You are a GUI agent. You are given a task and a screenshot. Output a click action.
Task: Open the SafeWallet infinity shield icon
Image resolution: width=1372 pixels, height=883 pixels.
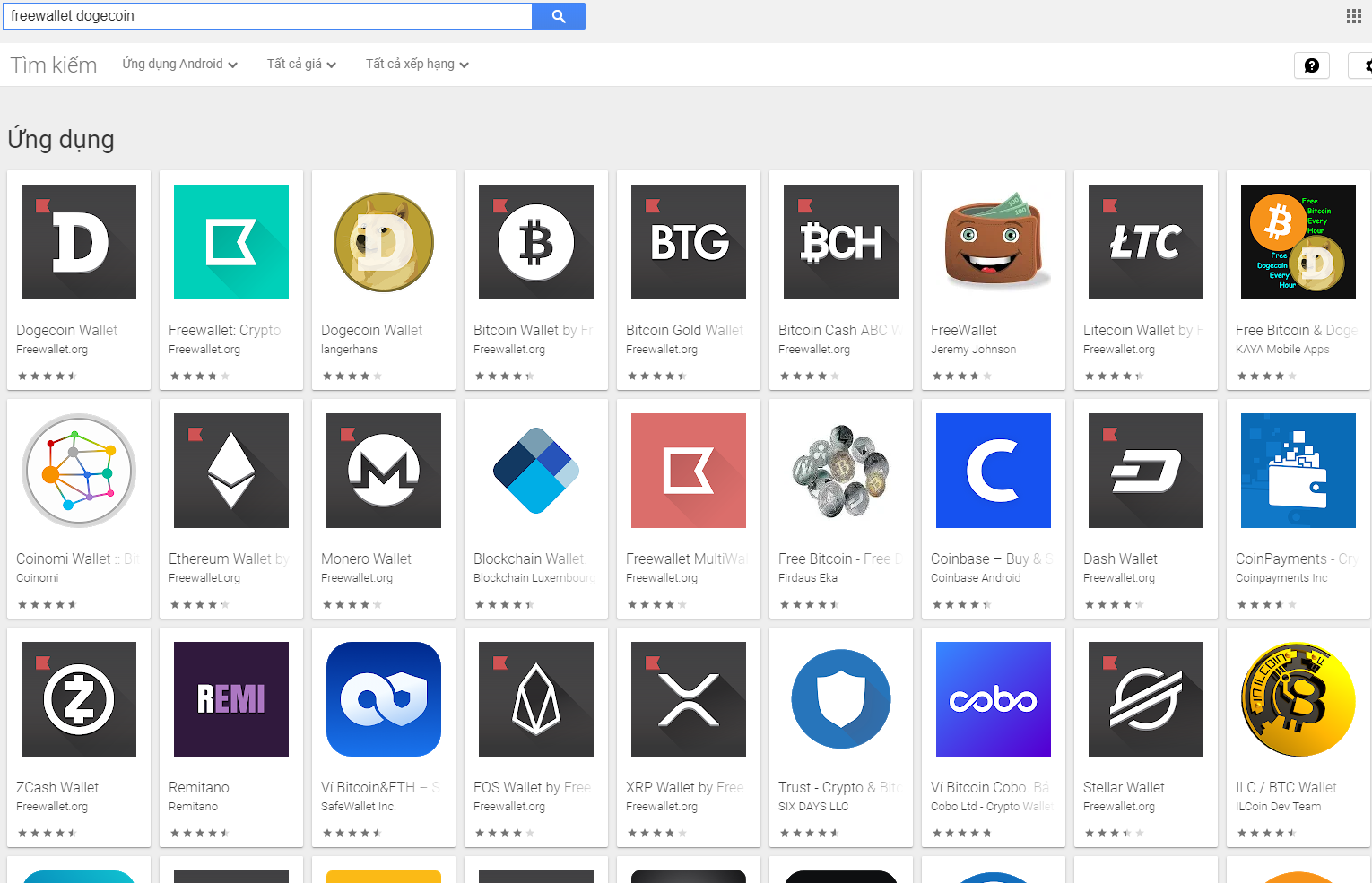pos(384,699)
